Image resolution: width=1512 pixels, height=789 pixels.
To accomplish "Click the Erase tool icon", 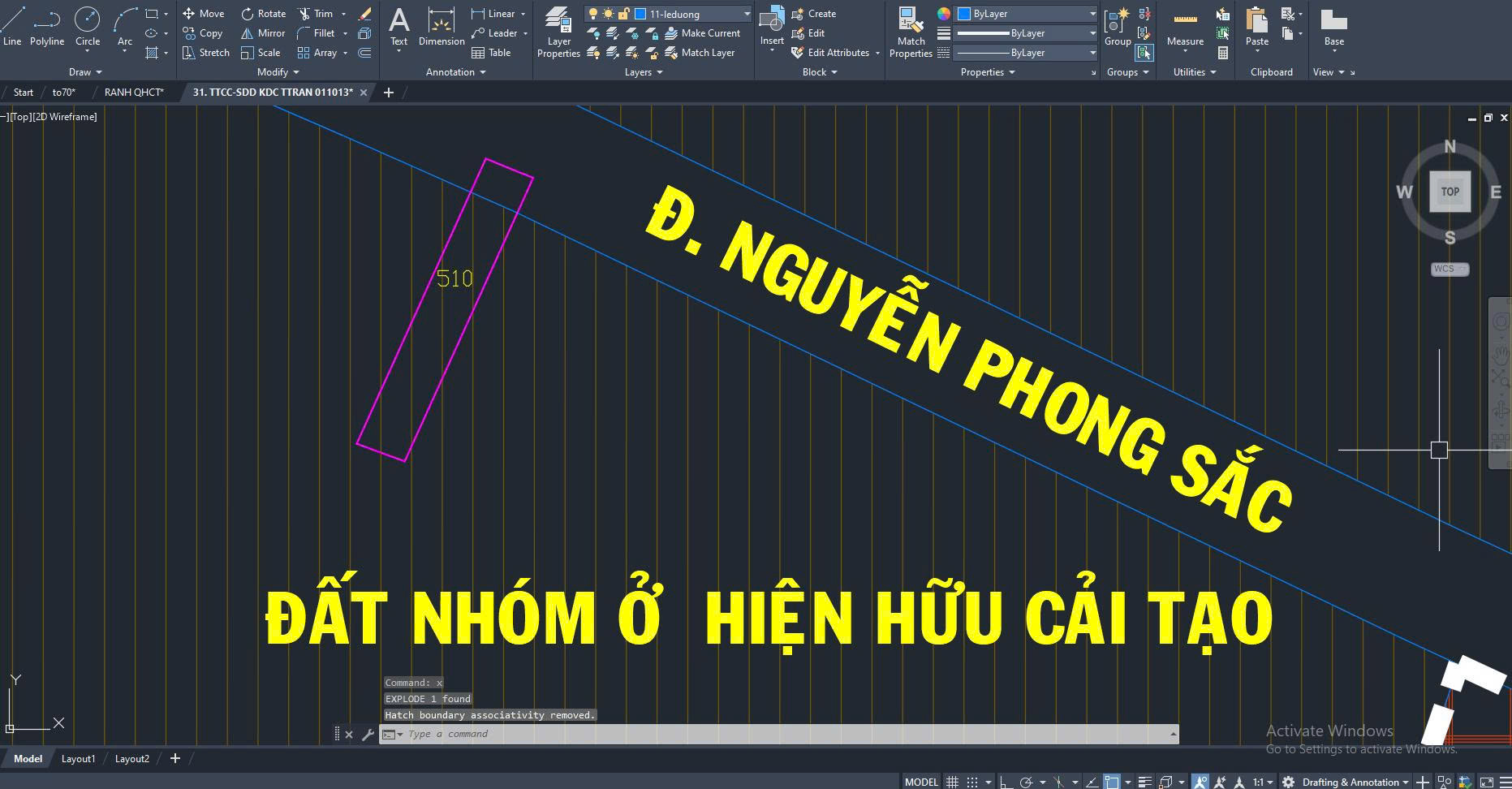I will [365, 14].
